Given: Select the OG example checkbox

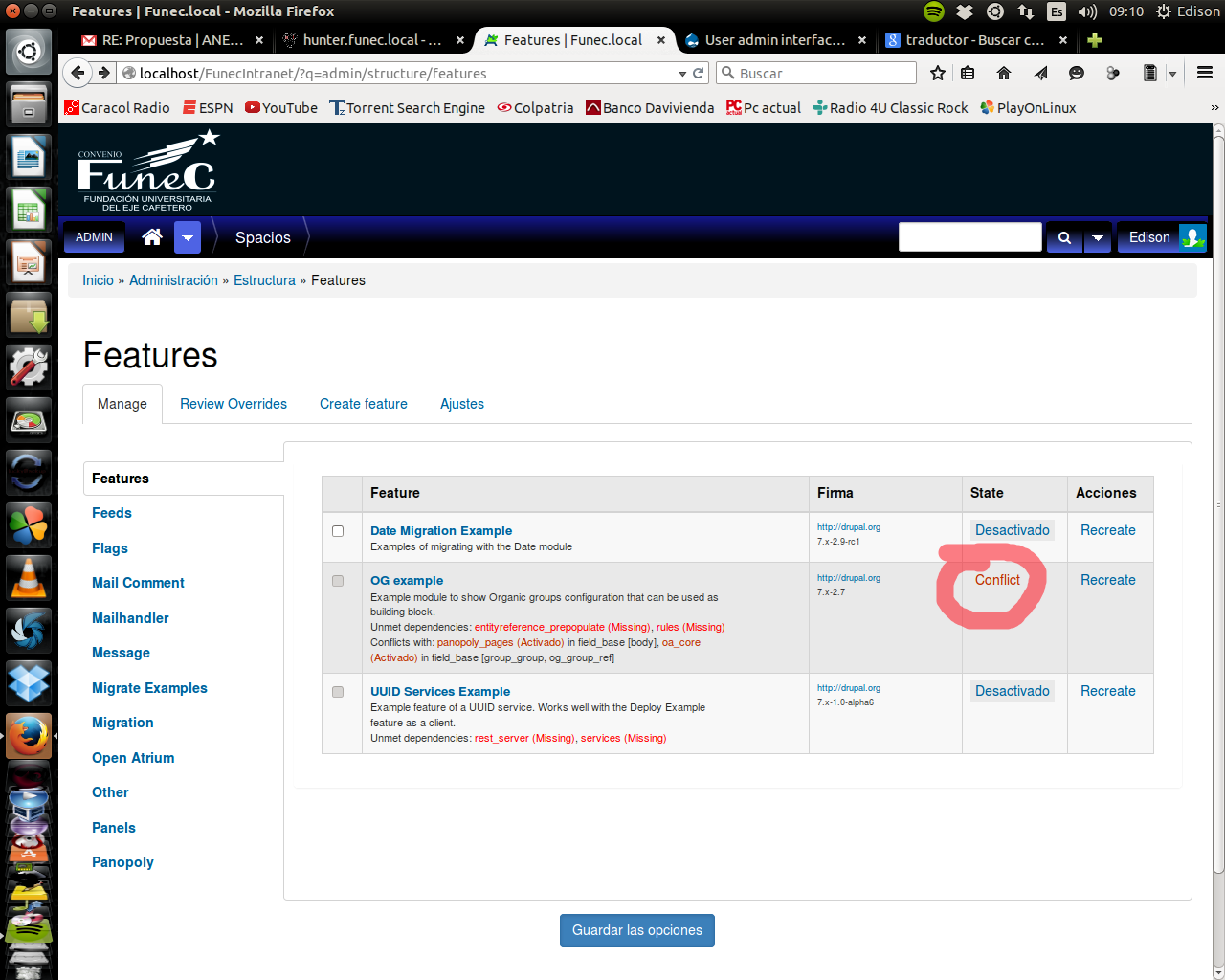Looking at the screenshot, I should [x=337, y=580].
